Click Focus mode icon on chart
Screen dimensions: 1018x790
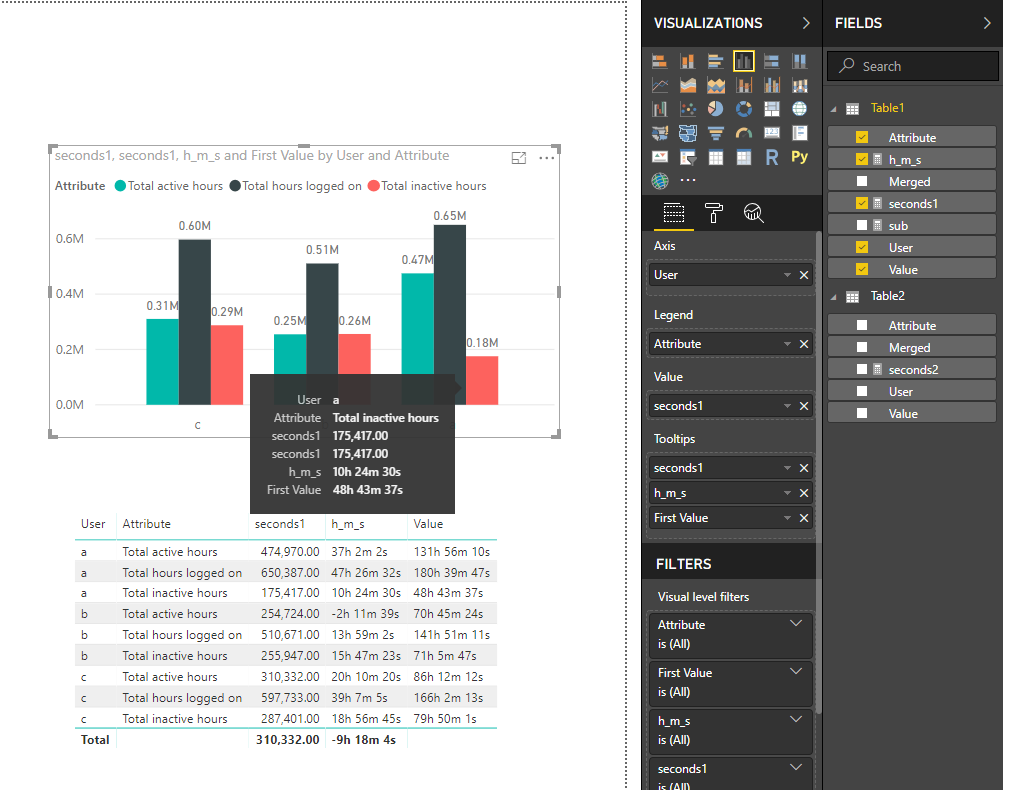coord(519,158)
